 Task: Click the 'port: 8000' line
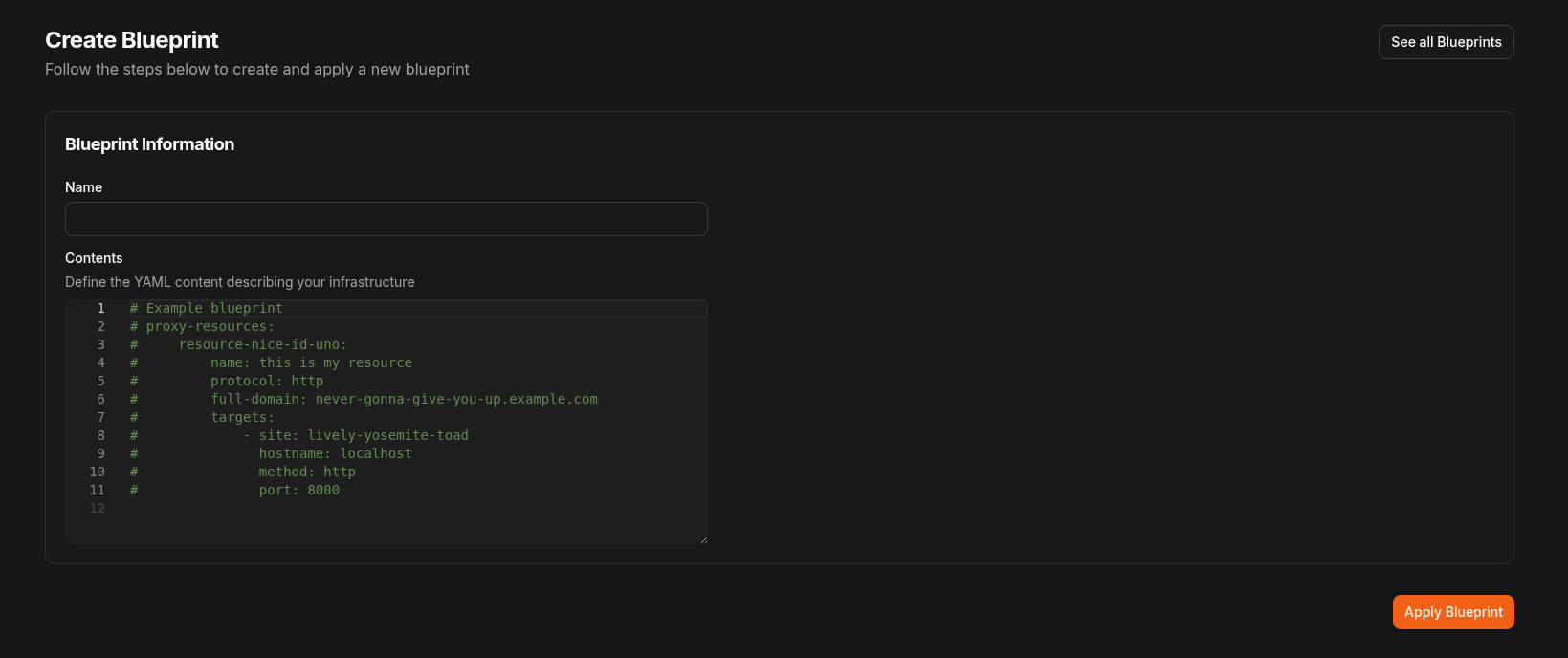coord(298,490)
